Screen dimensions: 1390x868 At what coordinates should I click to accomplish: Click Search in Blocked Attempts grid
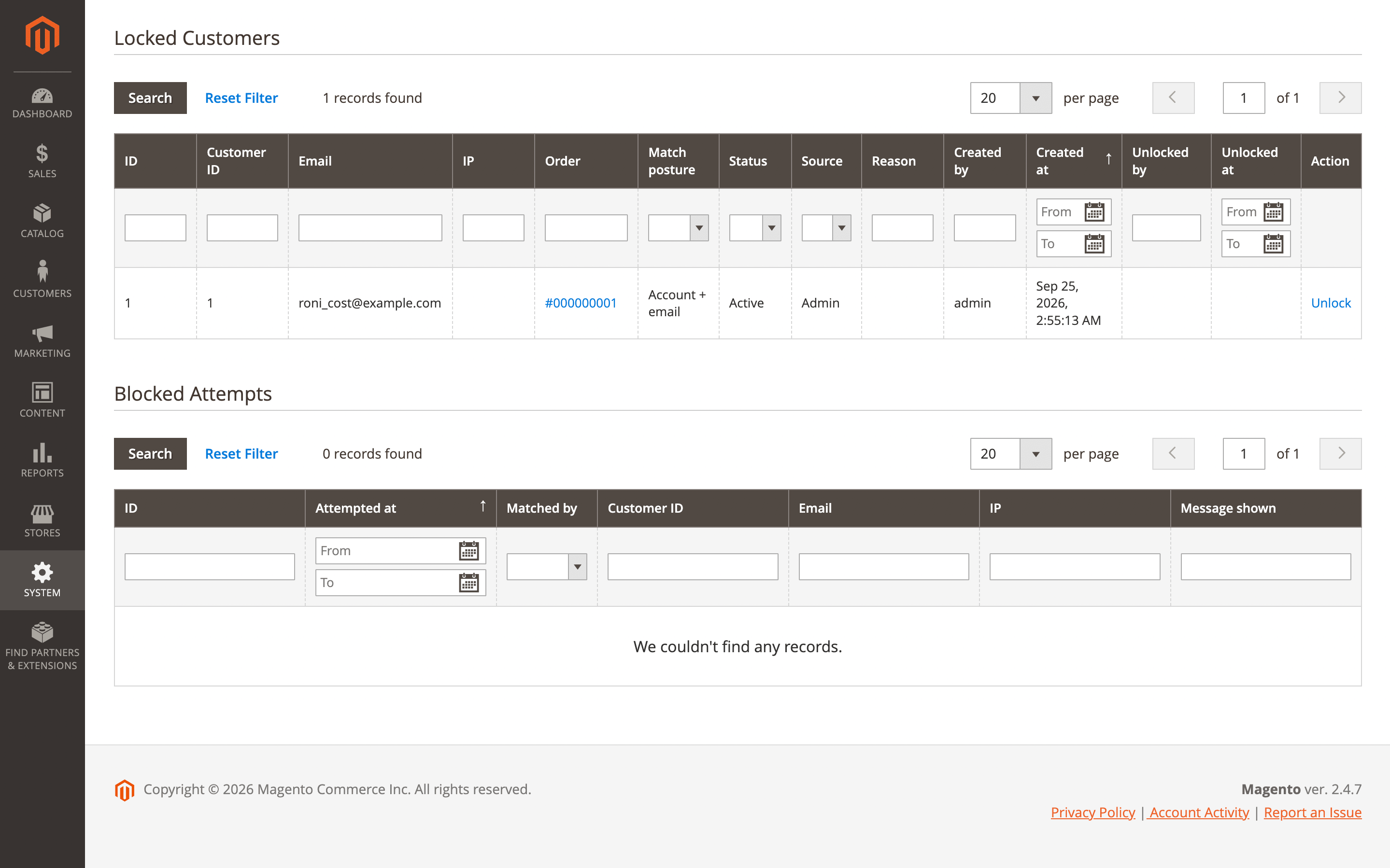point(150,454)
